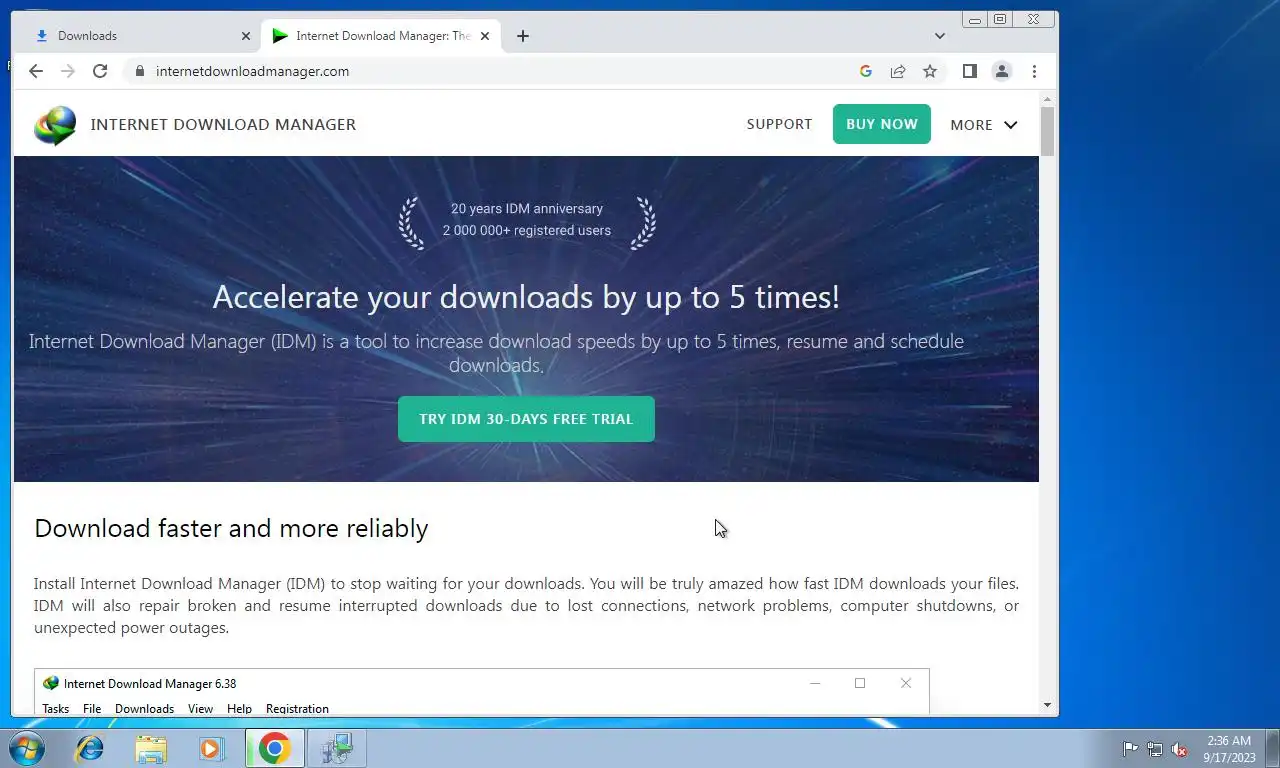Open the tab search dropdown arrow
Viewport: 1280px width, 768px height.
[x=940, y=36]
